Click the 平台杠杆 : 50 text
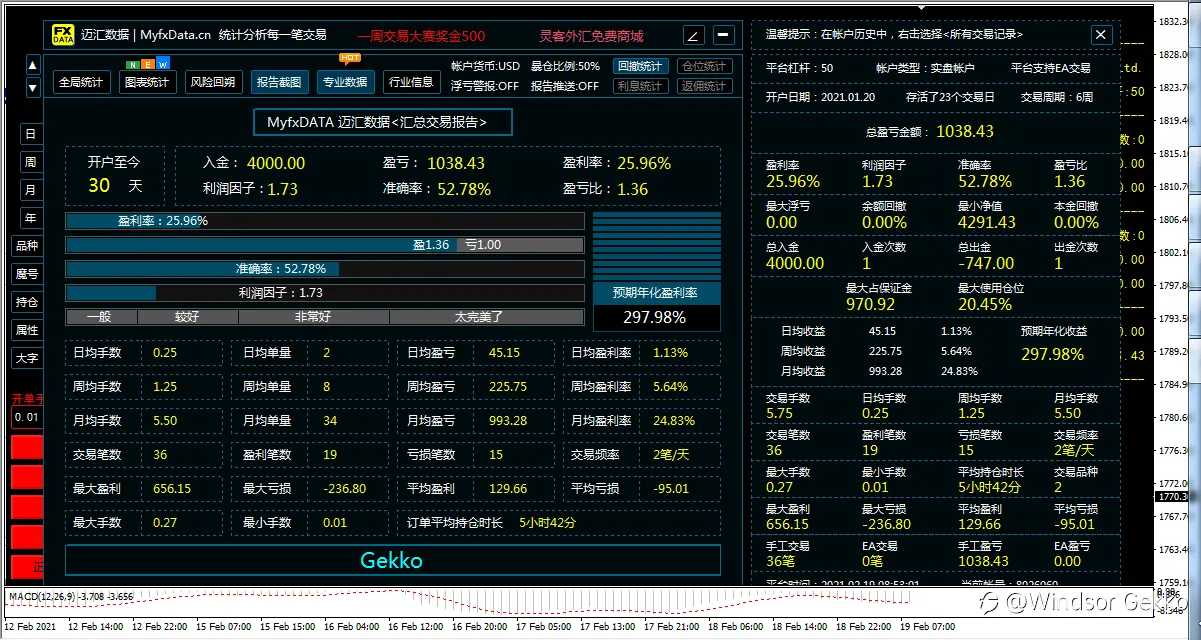This screenshot has height=640, width=1201. click(799, 68)
